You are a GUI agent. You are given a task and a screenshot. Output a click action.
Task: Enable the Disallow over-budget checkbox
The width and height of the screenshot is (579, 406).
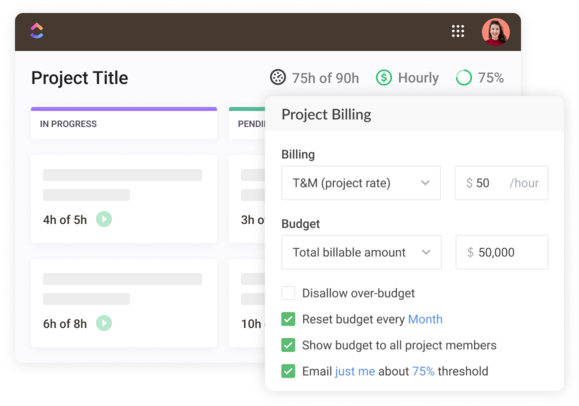coord(288,293)
